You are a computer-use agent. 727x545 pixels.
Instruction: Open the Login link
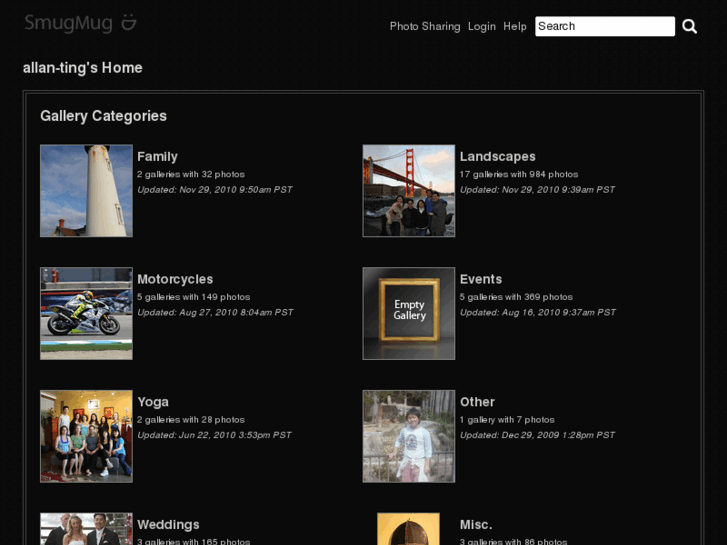482,26
